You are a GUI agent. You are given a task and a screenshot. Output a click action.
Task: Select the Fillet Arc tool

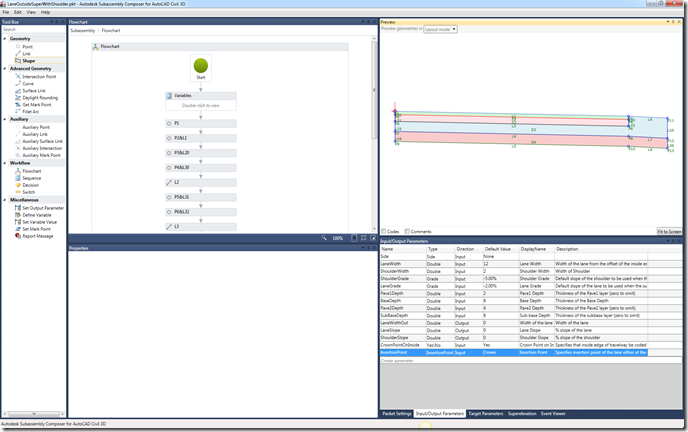pos(31,111)
